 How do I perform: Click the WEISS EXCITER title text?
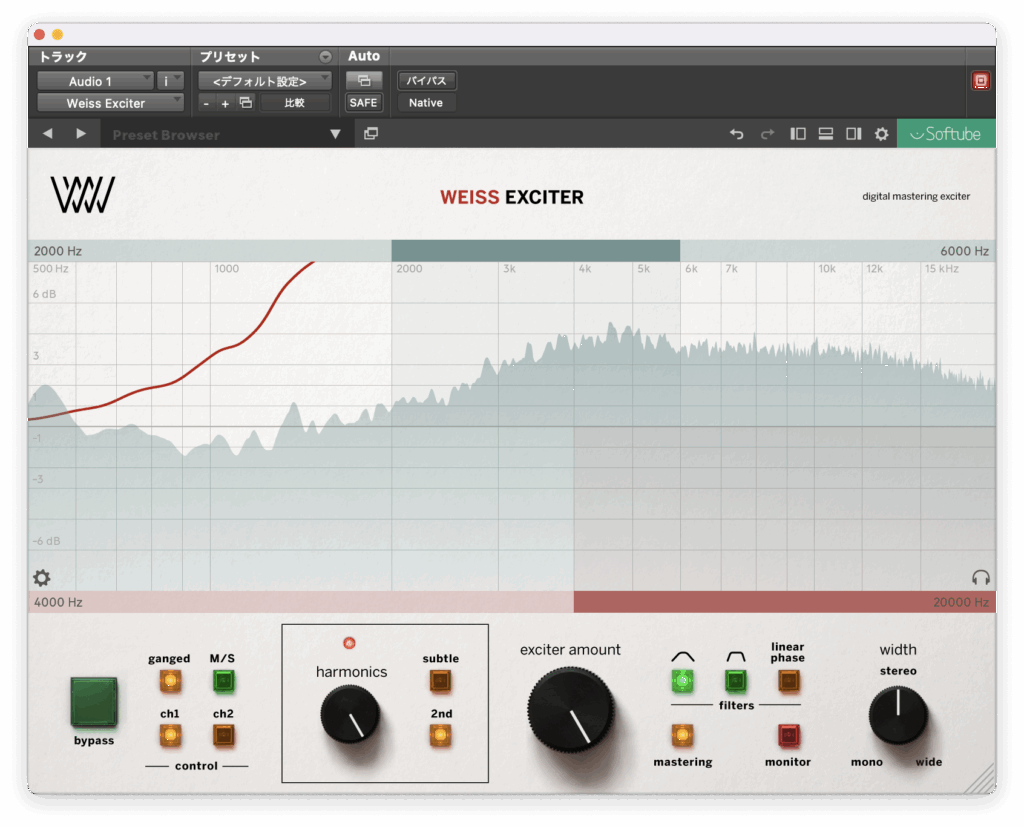click(512, 197)
